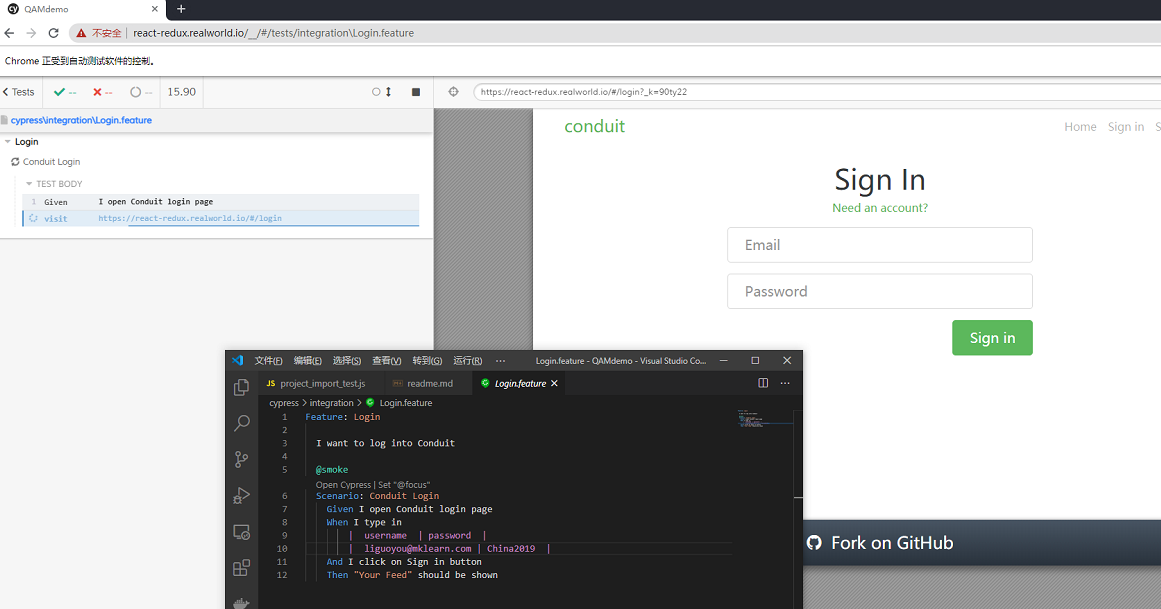Open VS Code title bar overflow menu
The height and width of the screenshot is (609, 1161).
tap(501, 361)
